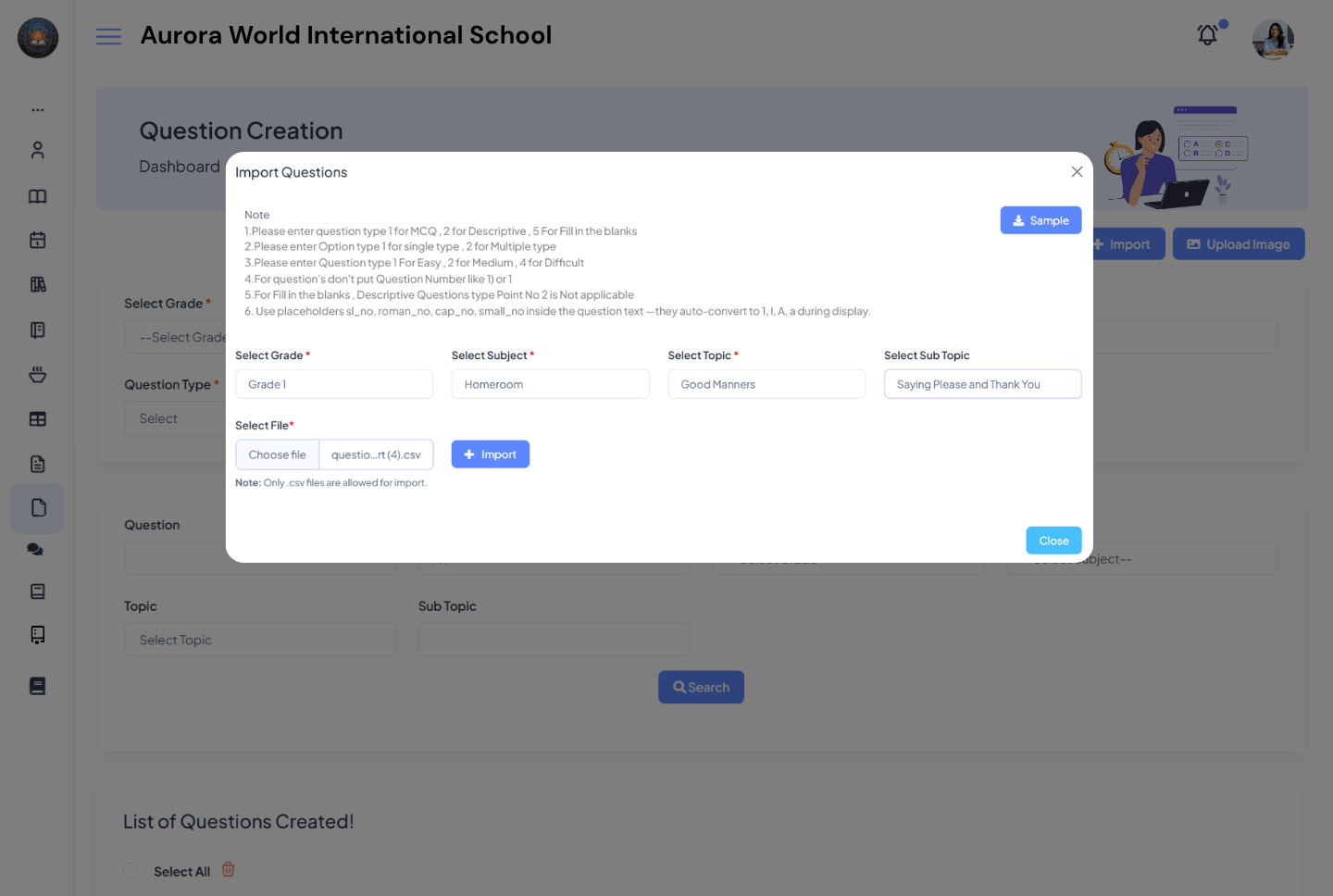Download the Sample file

pyautogui.click(x=1040, y=220)
